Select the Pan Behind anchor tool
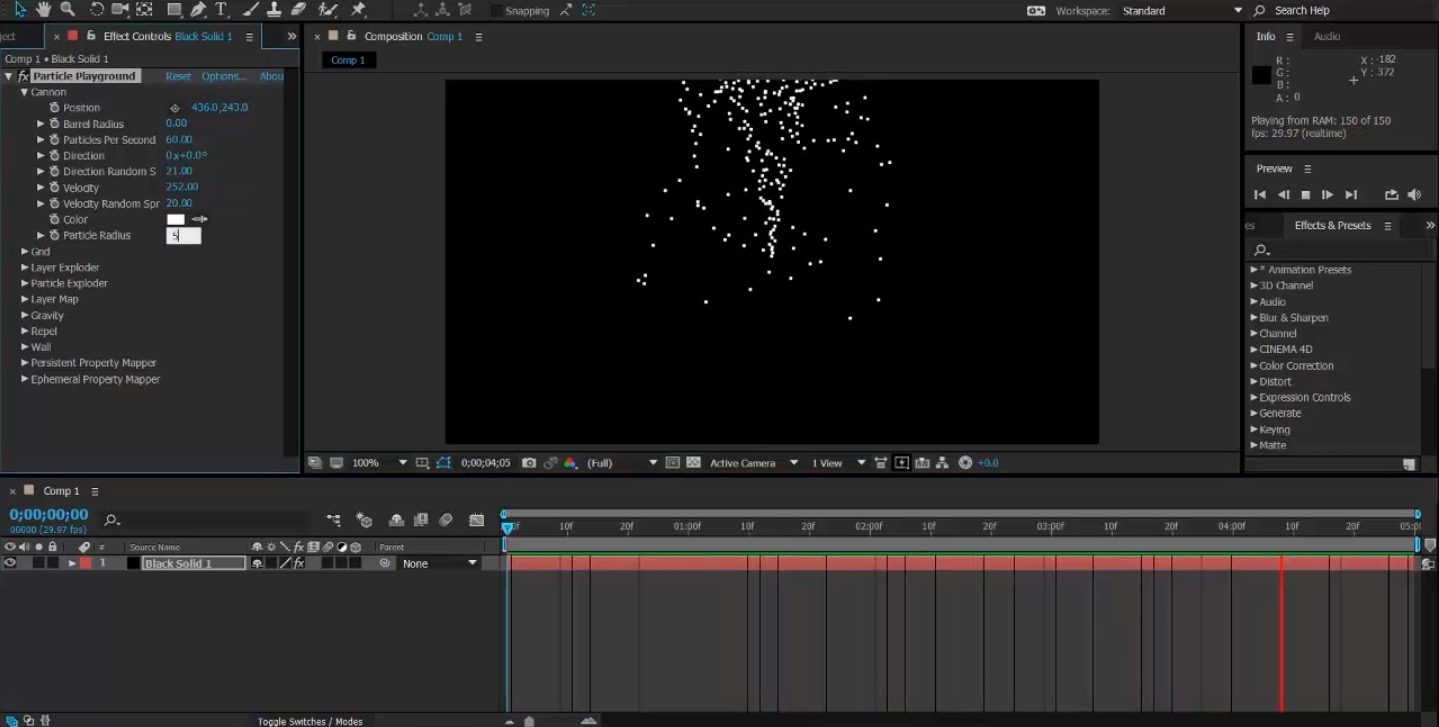The width and height of the screenshot is (1439, 727). [x=144, y=9]
